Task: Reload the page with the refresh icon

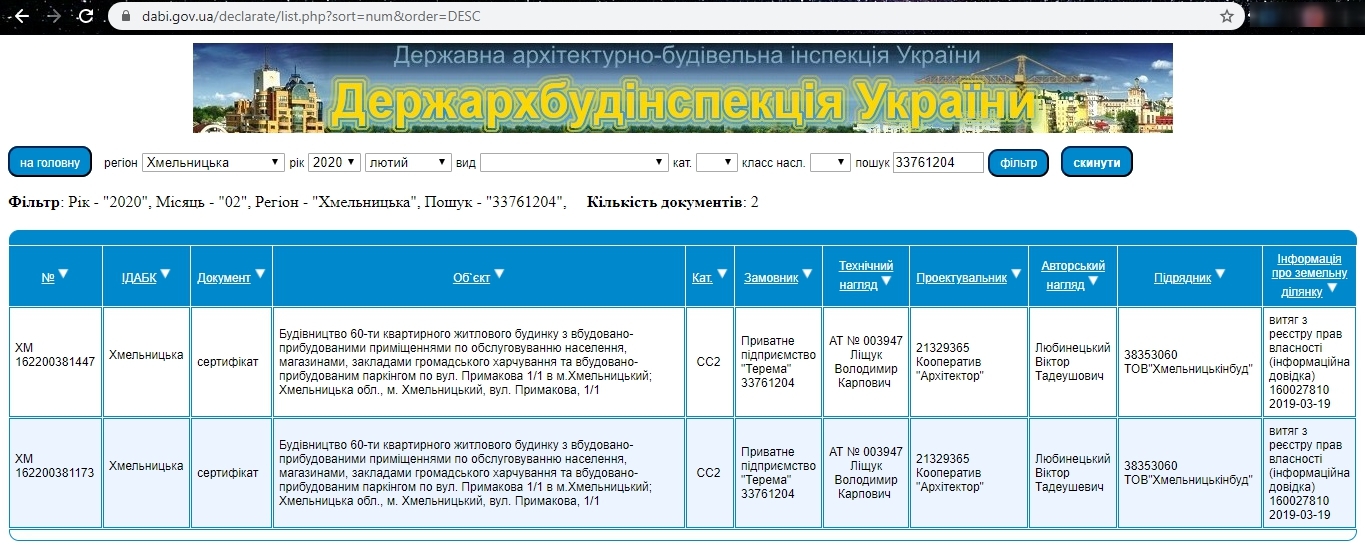Action: click(x=86, y=16)
